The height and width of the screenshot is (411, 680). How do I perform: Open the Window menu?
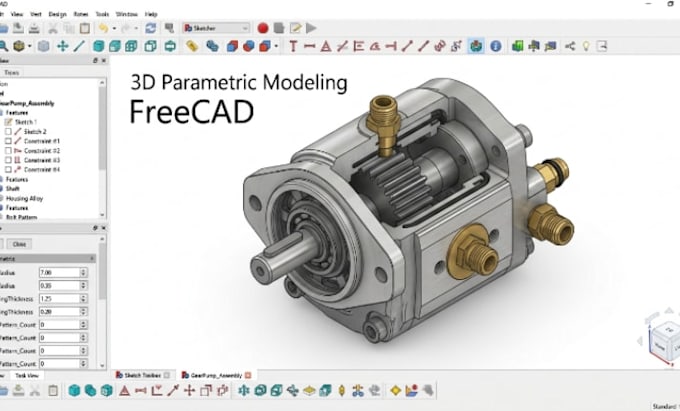tap(127, 14)
